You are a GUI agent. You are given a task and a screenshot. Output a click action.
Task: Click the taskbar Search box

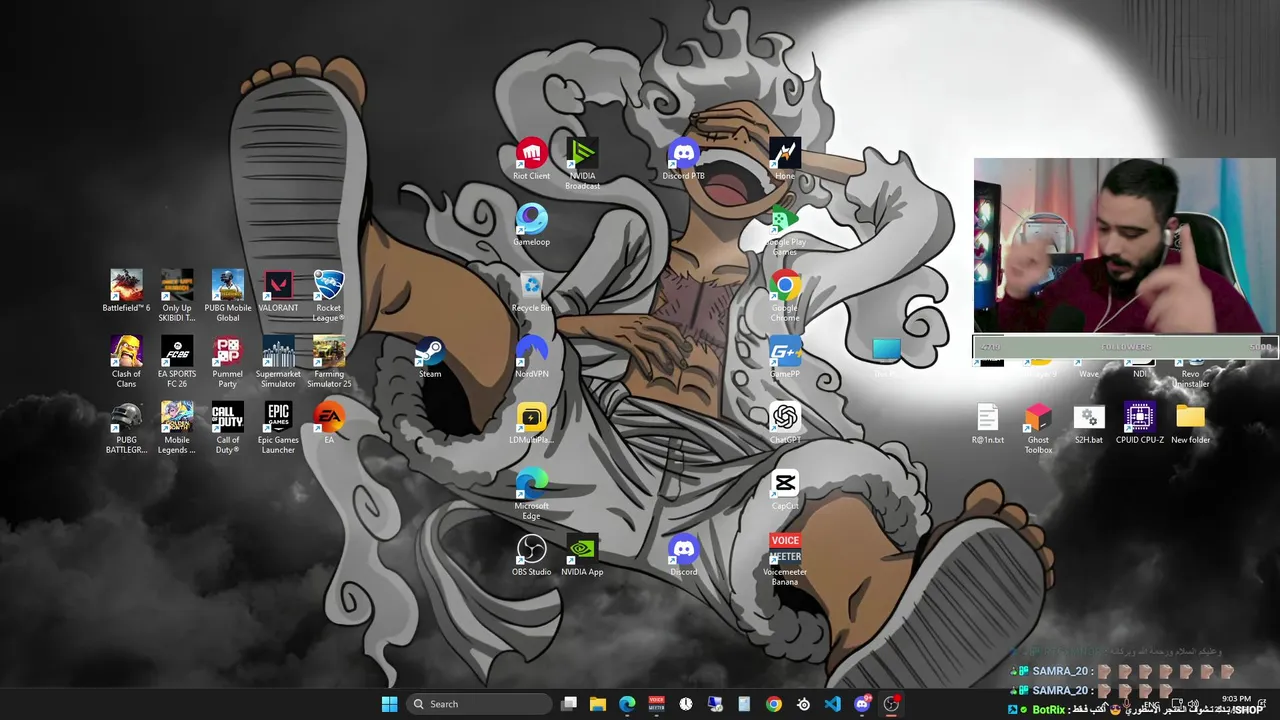480,704
